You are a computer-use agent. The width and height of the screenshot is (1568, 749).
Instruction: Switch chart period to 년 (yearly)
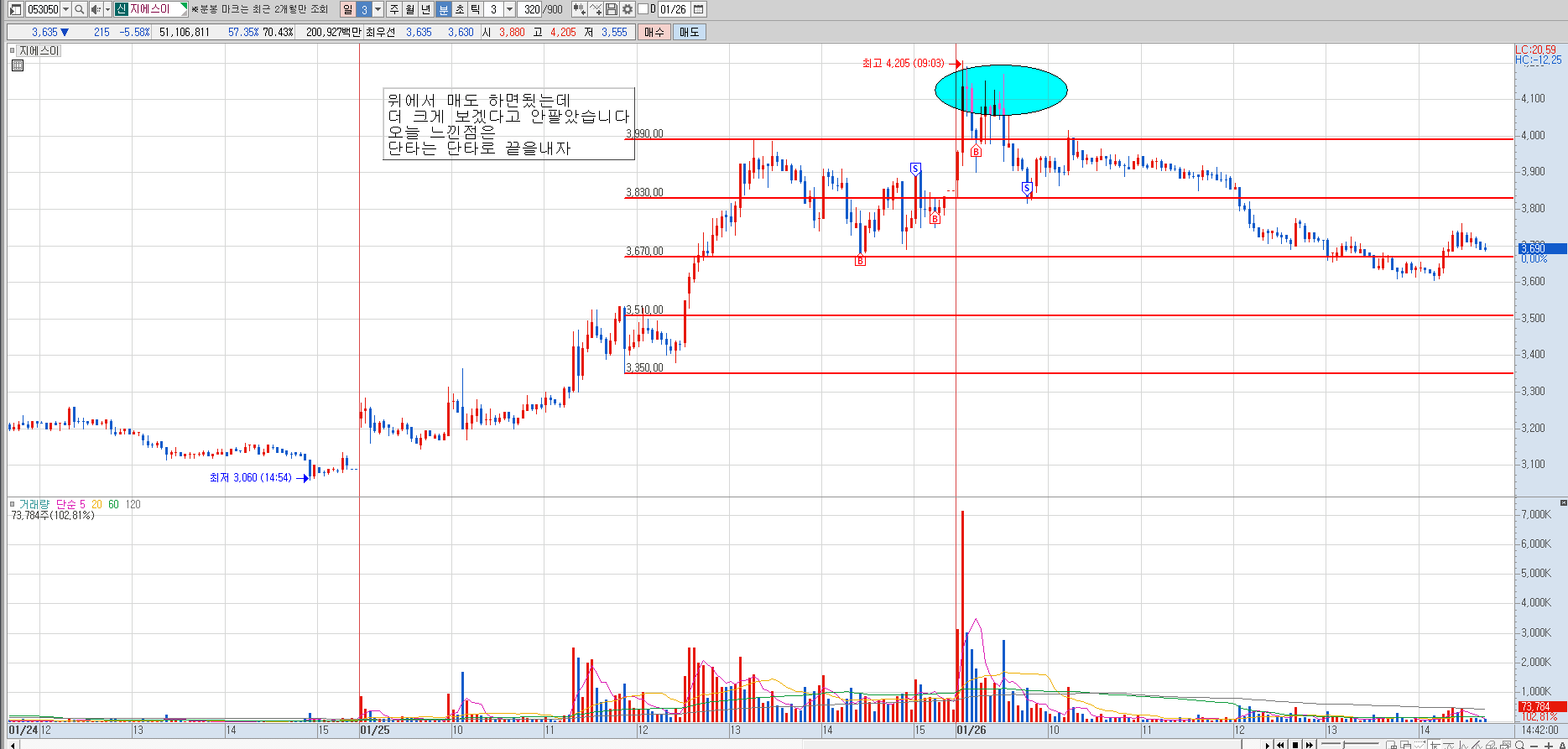(425, 9)
